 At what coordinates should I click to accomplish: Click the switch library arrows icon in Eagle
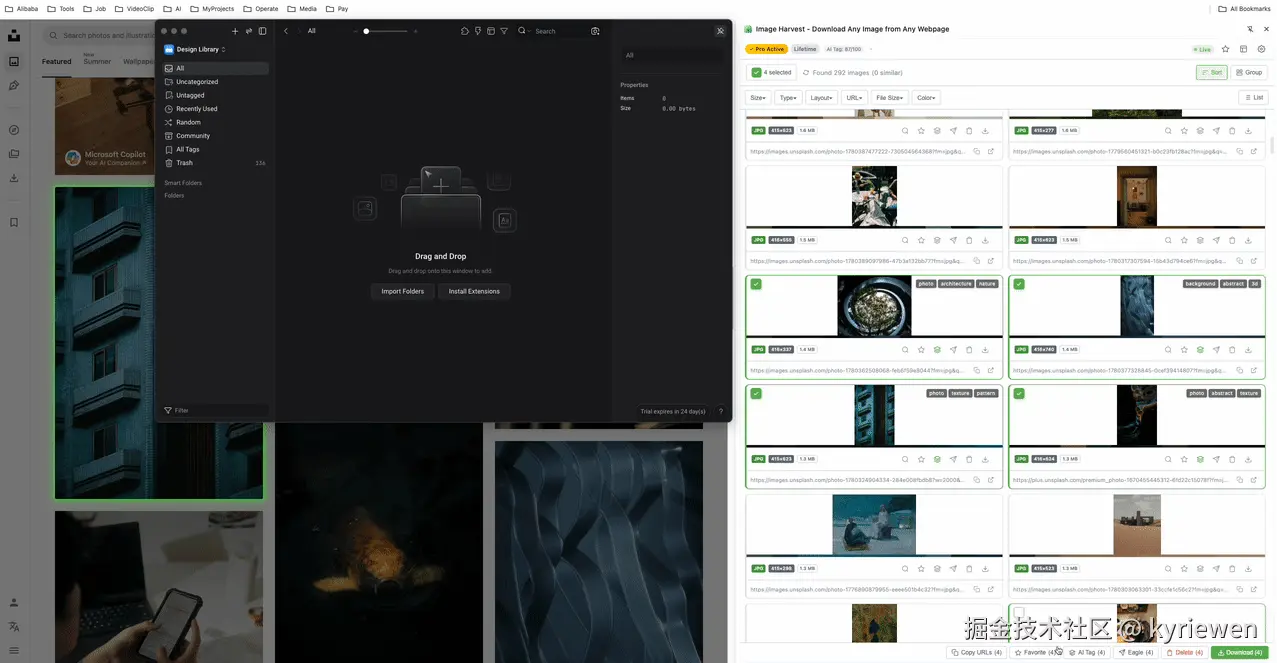pyautogui.click(x=249, y=31)
